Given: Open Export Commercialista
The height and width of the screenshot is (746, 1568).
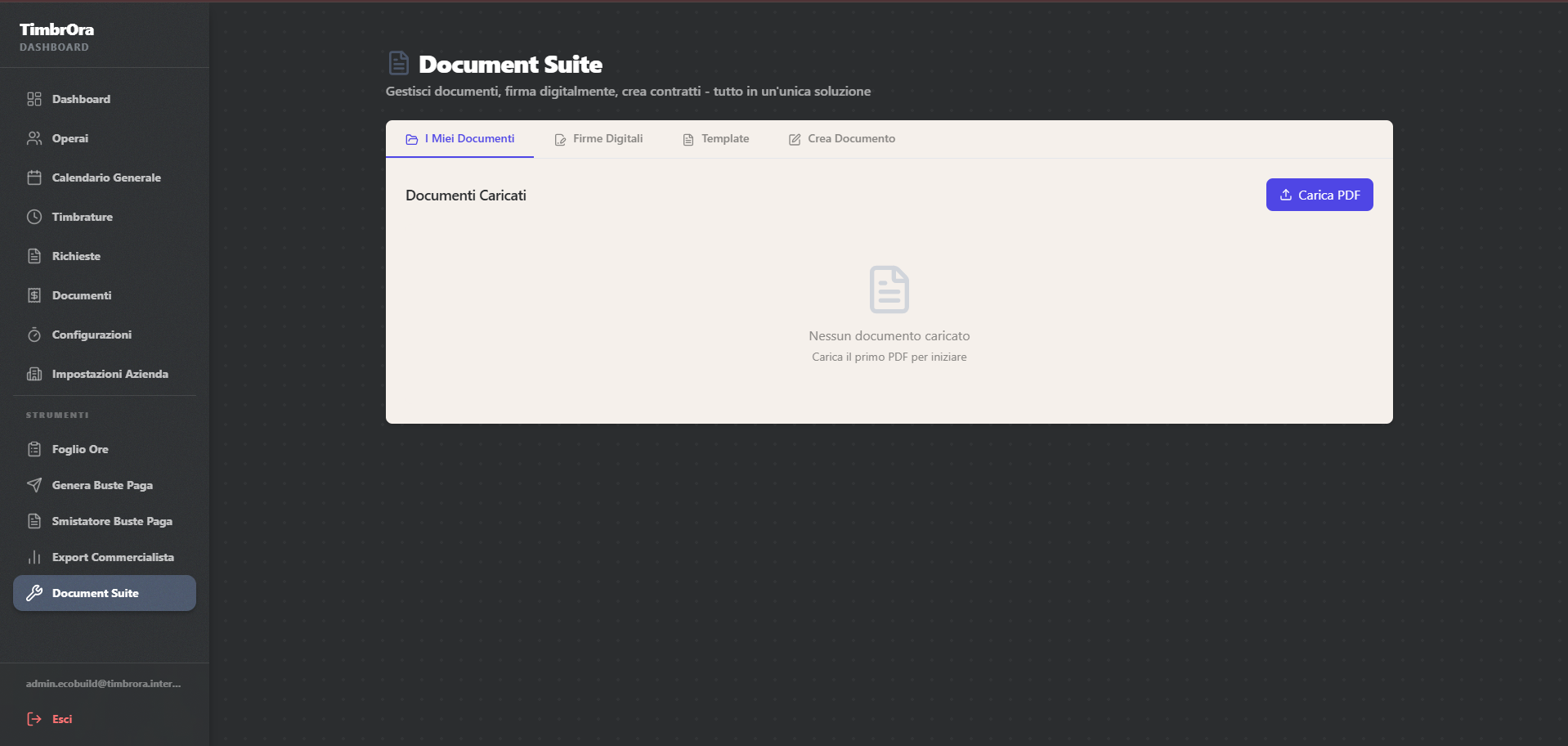Looking at the screenshot, I should [x=105, y=557].
